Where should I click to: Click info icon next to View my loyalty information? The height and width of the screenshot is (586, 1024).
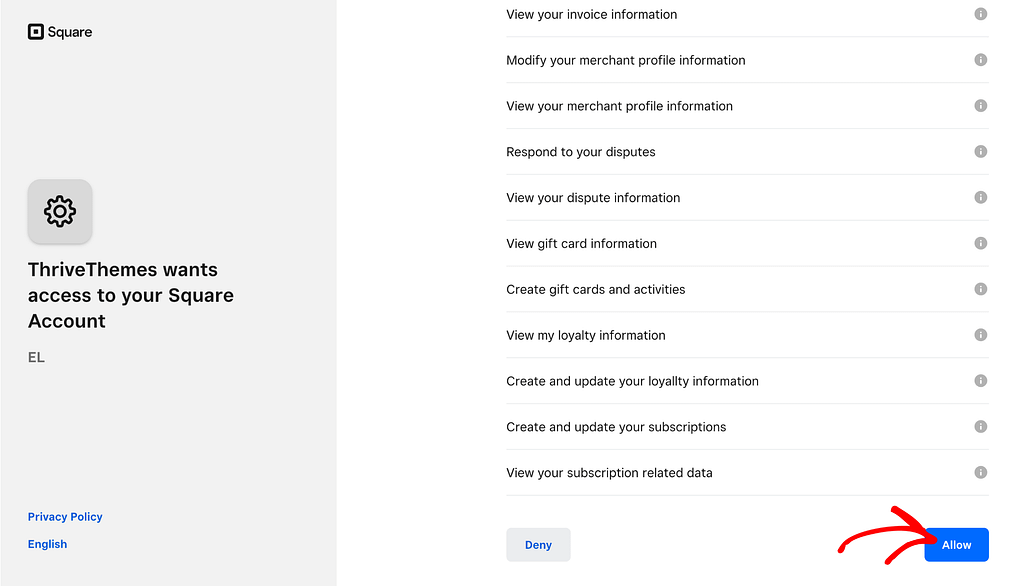click(x=980, y=335)
